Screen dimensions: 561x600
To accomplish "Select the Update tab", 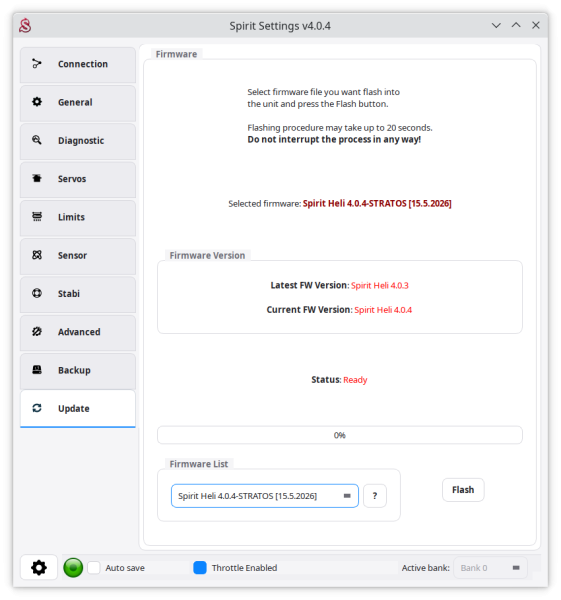I will (x=78, y=409).
